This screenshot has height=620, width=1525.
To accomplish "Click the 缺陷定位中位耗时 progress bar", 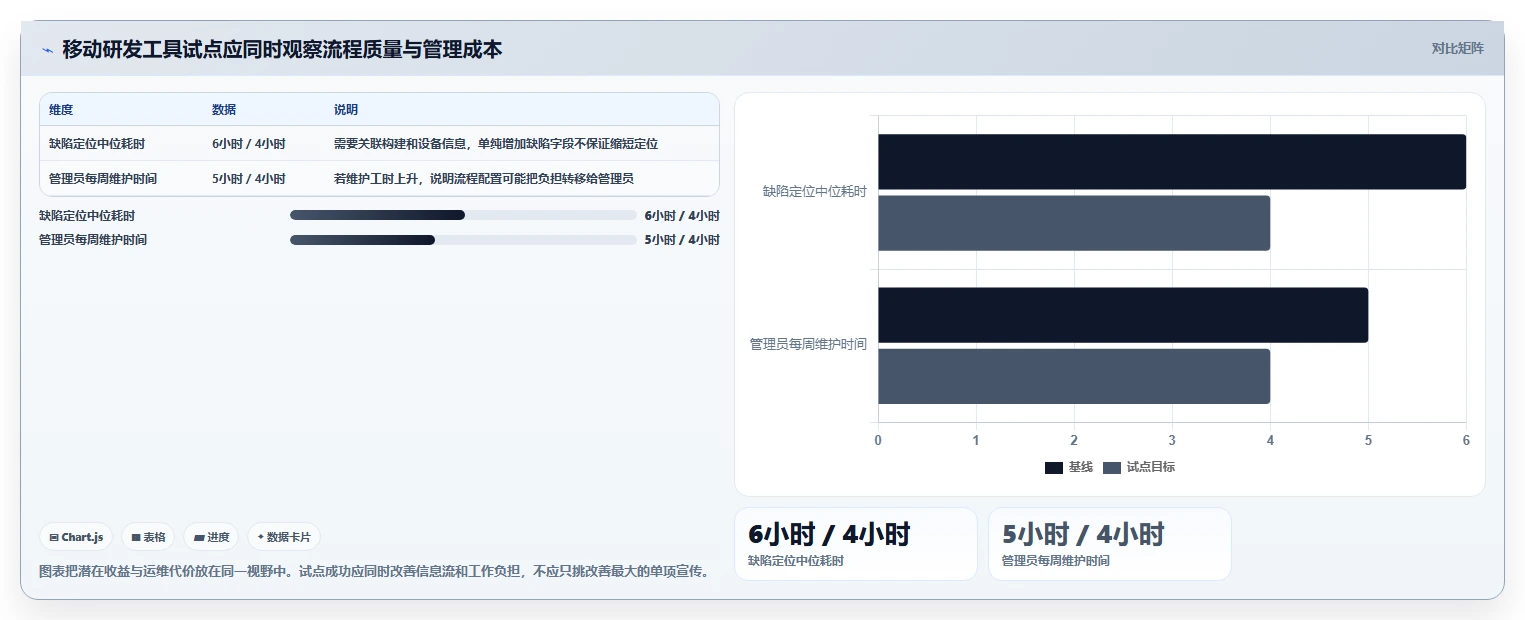I will click(x=463, y=215).
